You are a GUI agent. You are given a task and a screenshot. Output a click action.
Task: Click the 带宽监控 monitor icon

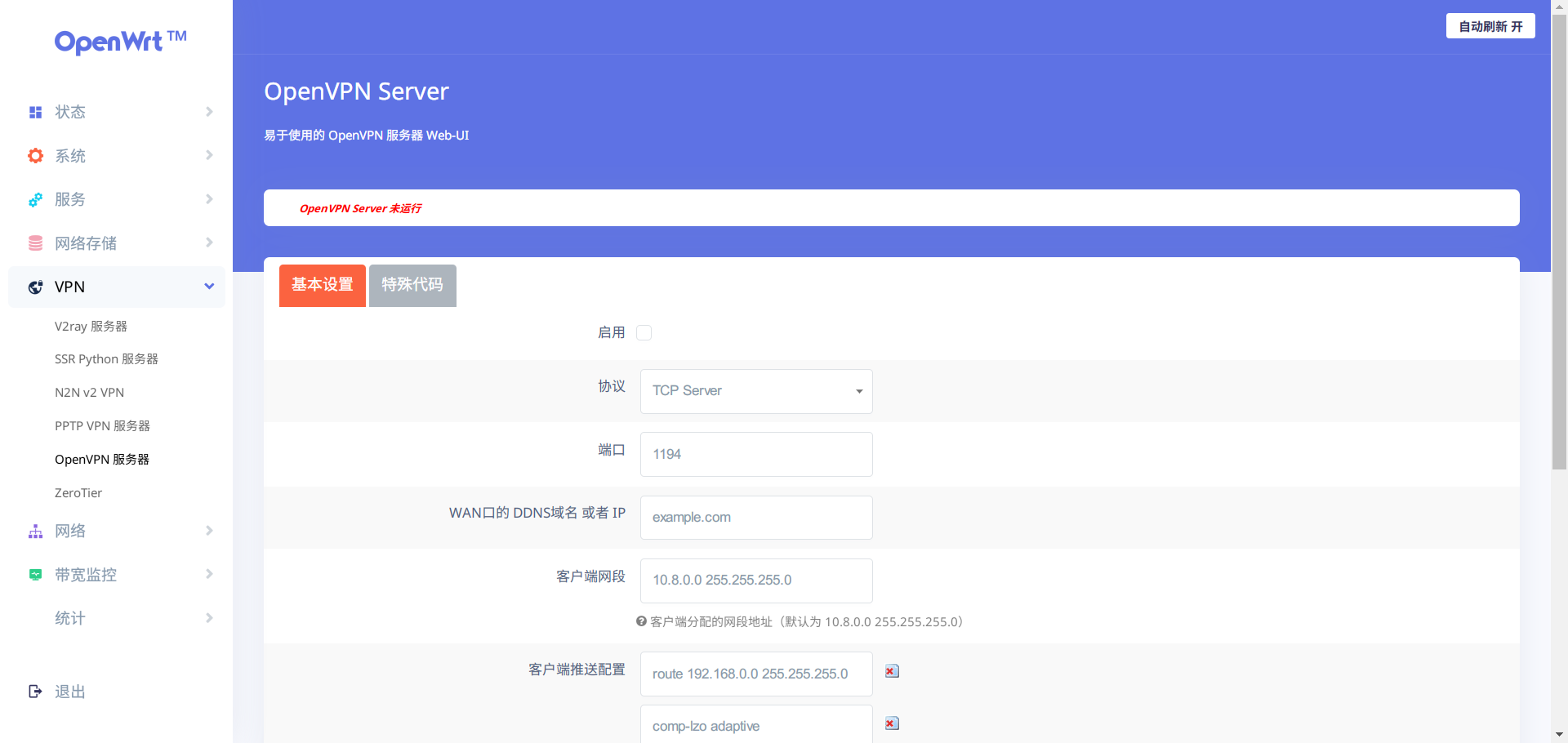(35, 574)
